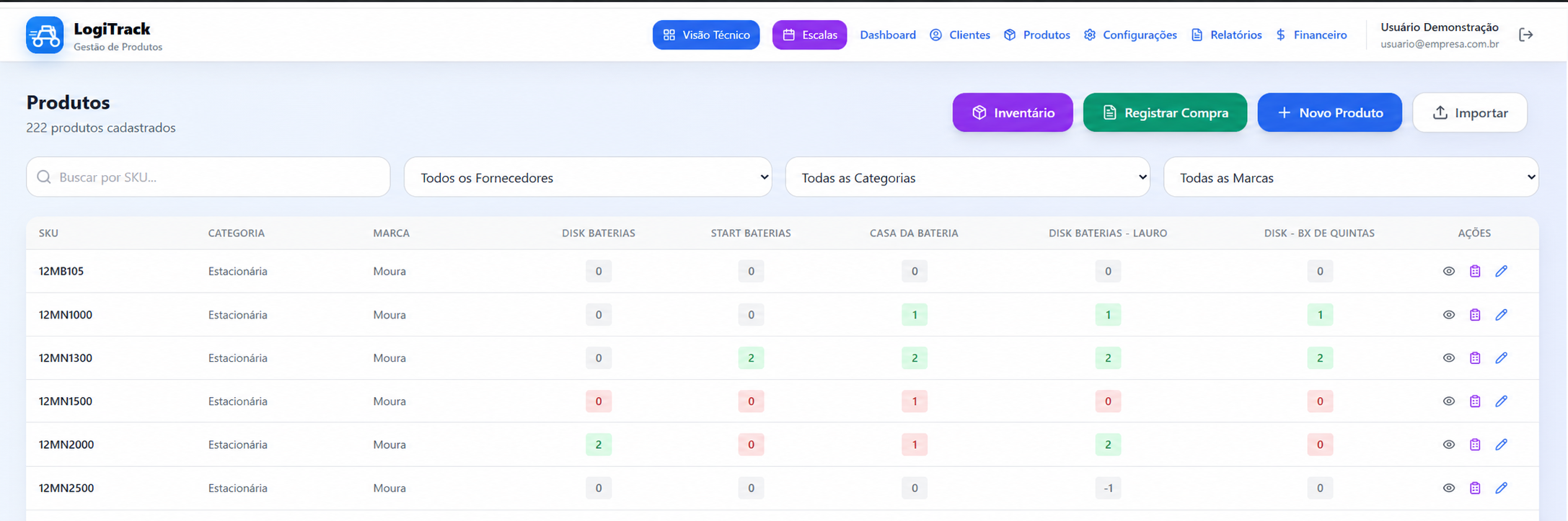Click the Registrar Compra button
Image resolution: width=1568 pixels, height=521 pixels.
point(1165,112)
